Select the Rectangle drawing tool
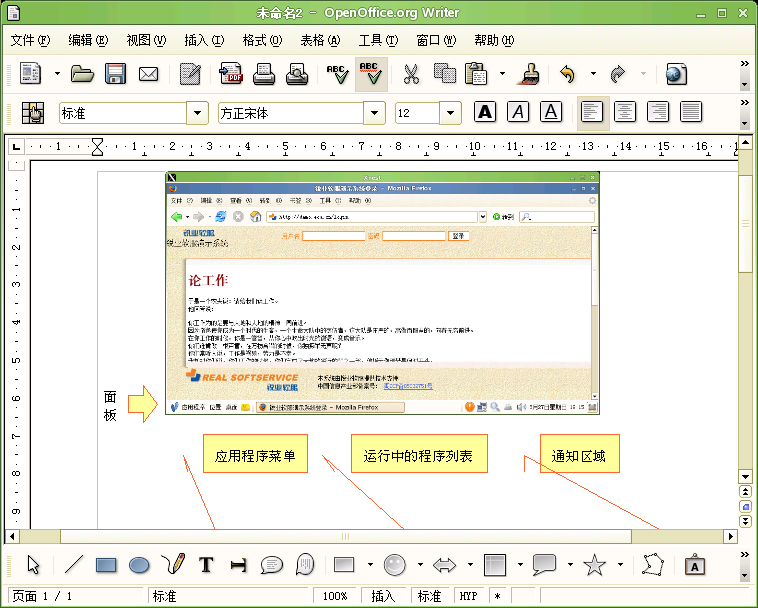 (x=106, y=565)
